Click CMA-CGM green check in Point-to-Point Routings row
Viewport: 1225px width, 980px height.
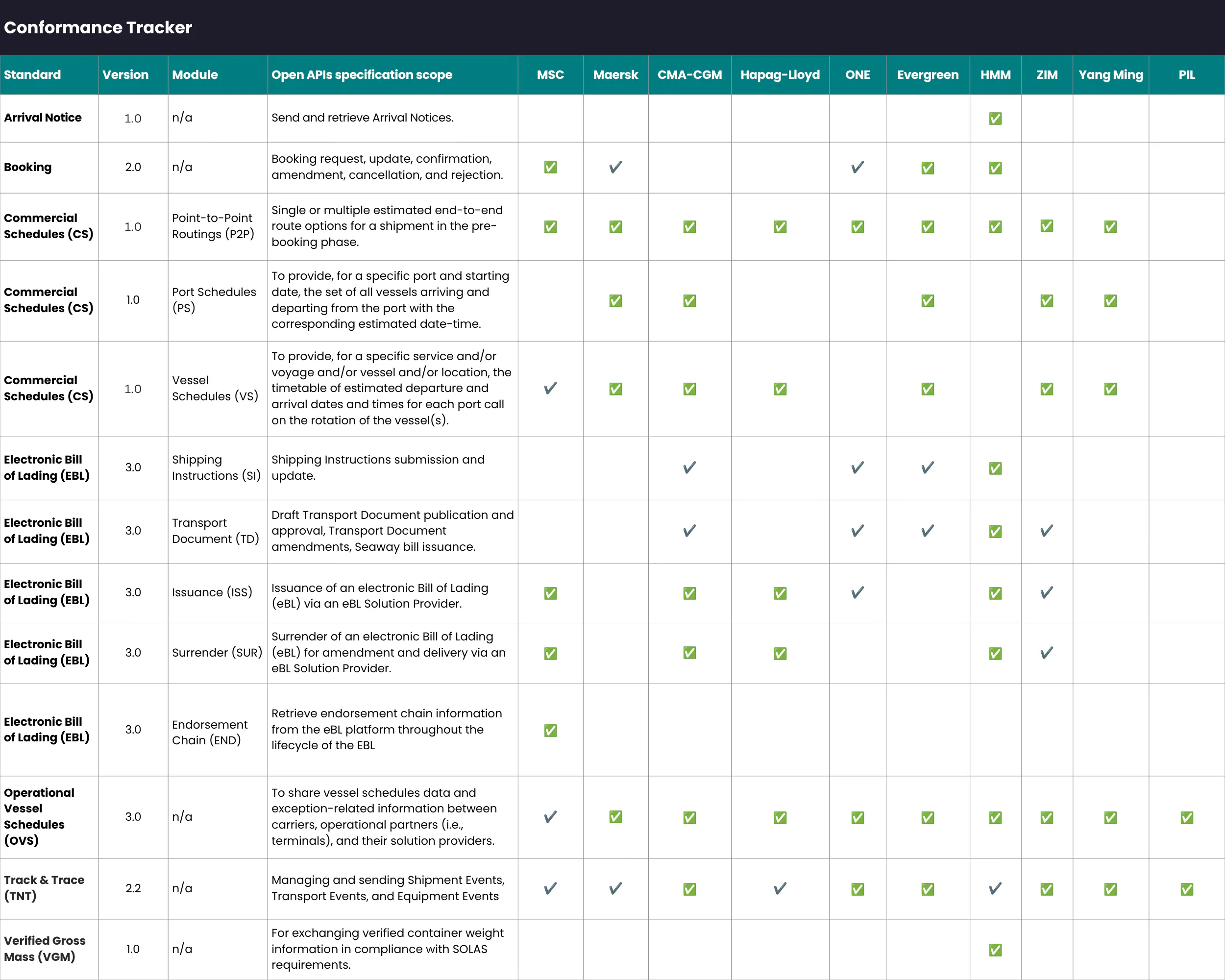pos(689,227)
